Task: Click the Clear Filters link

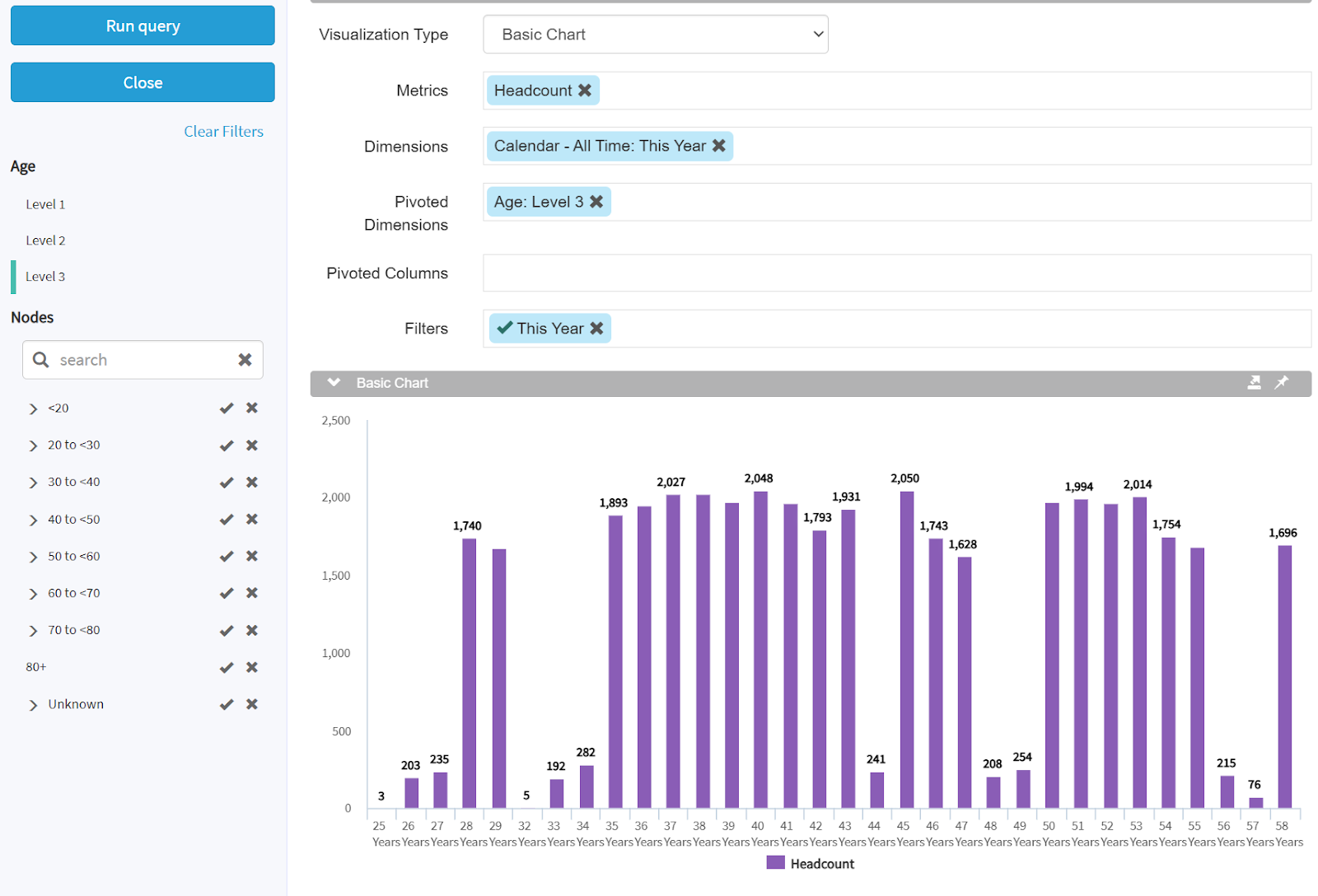Action: pyautogui.click(x=223, y=132)
